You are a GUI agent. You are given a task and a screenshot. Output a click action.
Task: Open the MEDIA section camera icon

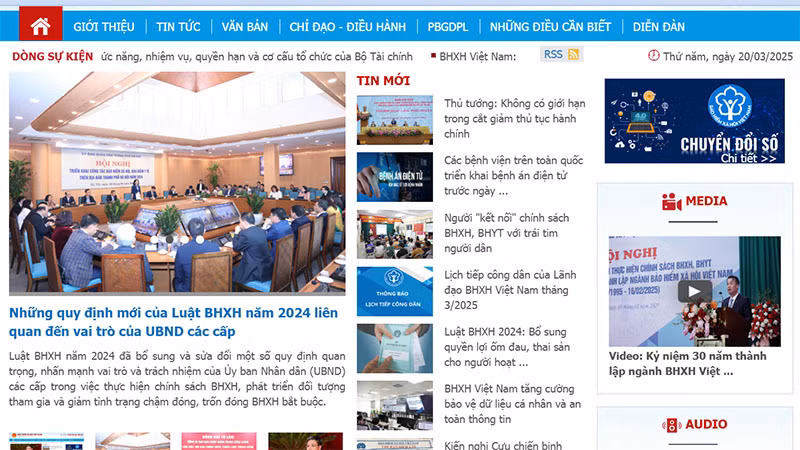(x=671, y=202)
